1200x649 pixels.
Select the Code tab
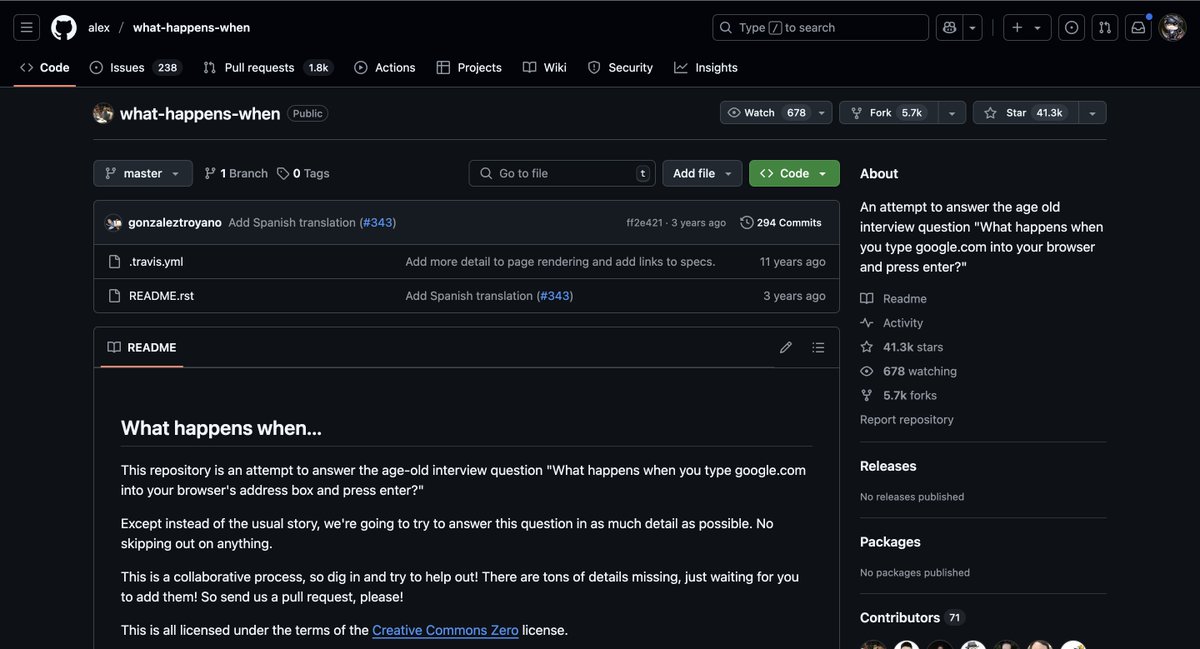pyautogui.click(x=45, y=68)
